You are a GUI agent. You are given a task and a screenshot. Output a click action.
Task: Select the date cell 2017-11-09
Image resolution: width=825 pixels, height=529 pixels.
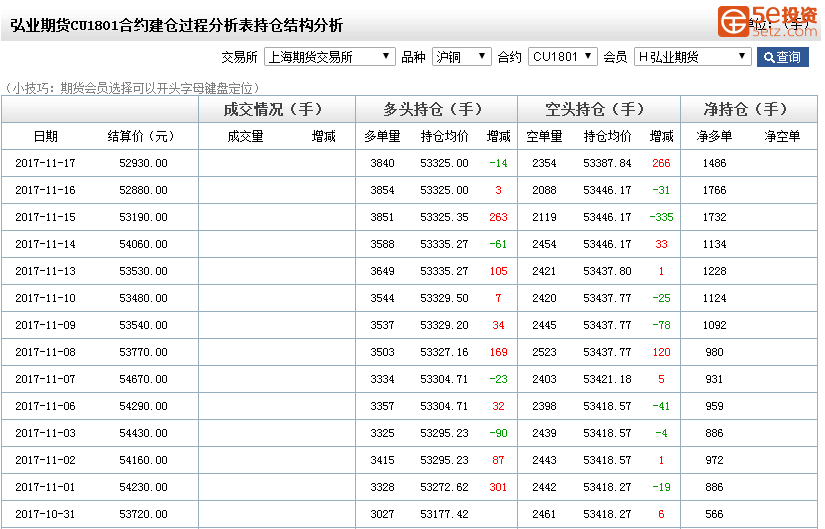tap(45, 325)
